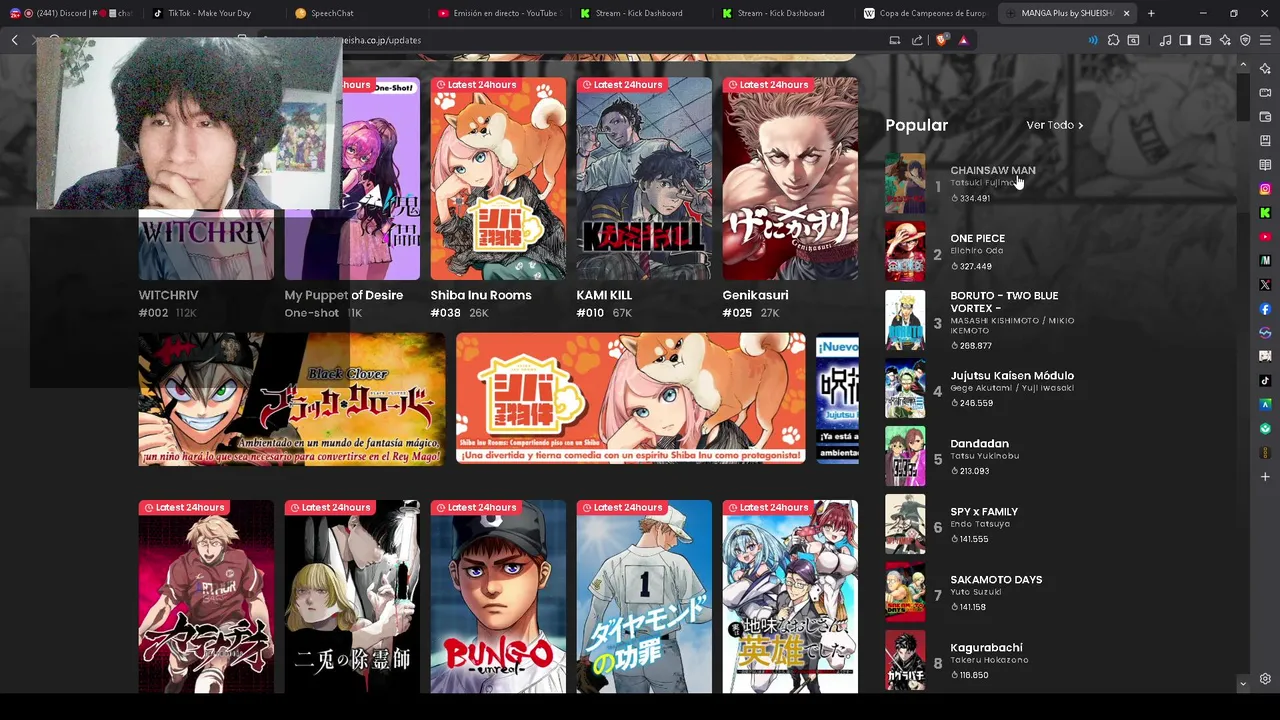The image size is (1280, 720).
Task: Open the Black Clover promotional banner
Action: coord(292,399)
